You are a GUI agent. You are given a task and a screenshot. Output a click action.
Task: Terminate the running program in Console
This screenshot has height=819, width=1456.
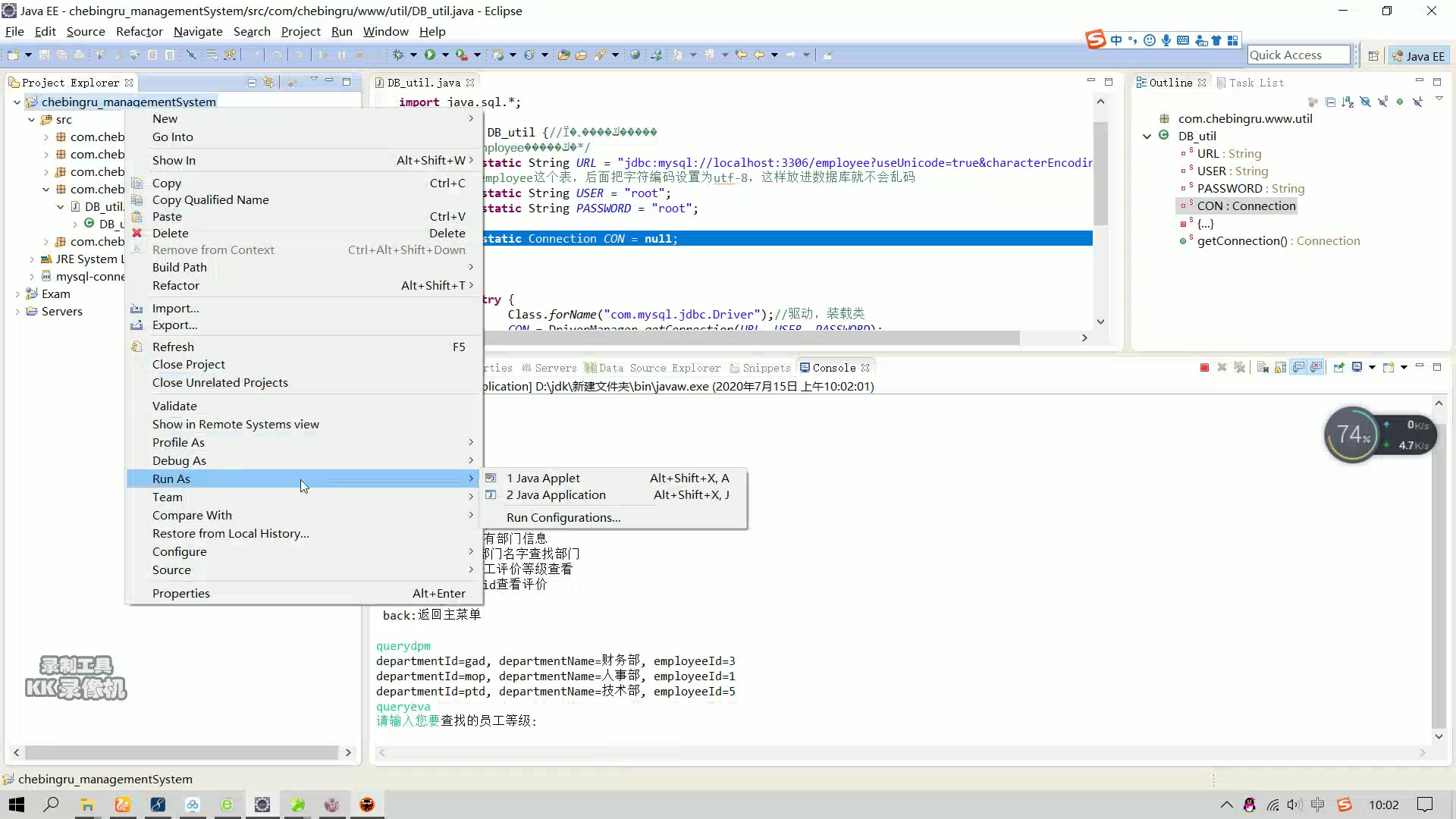[x=1204, y=368]
